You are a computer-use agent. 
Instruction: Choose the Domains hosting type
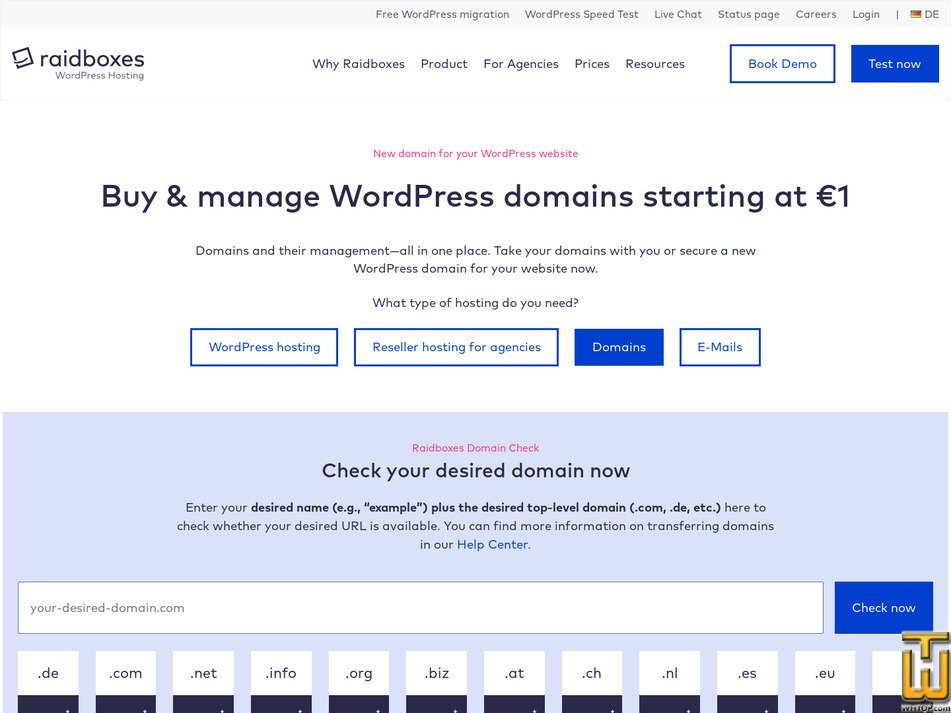(618, 347)
